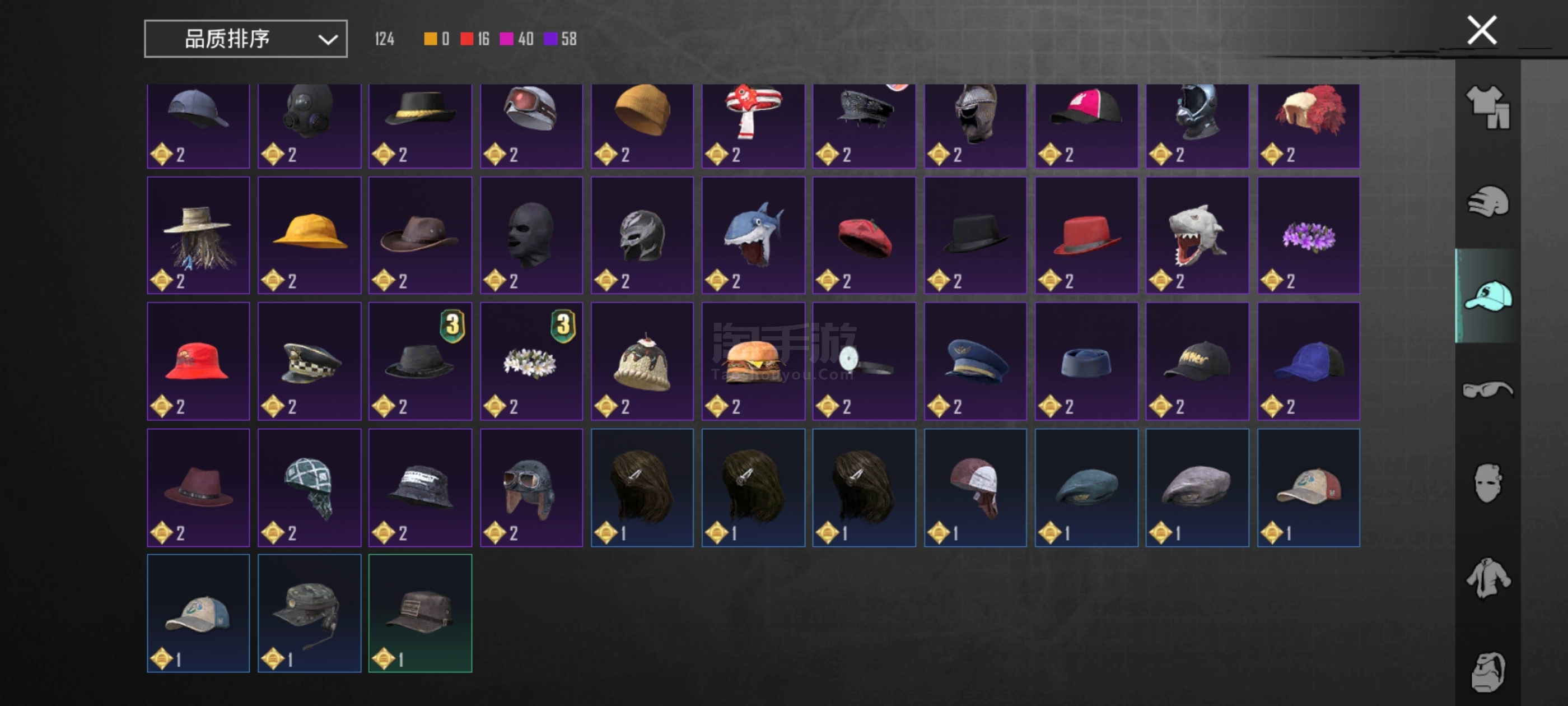Choose the blue shark hood item
This screenshot has height=706, width=1568.
753,235
